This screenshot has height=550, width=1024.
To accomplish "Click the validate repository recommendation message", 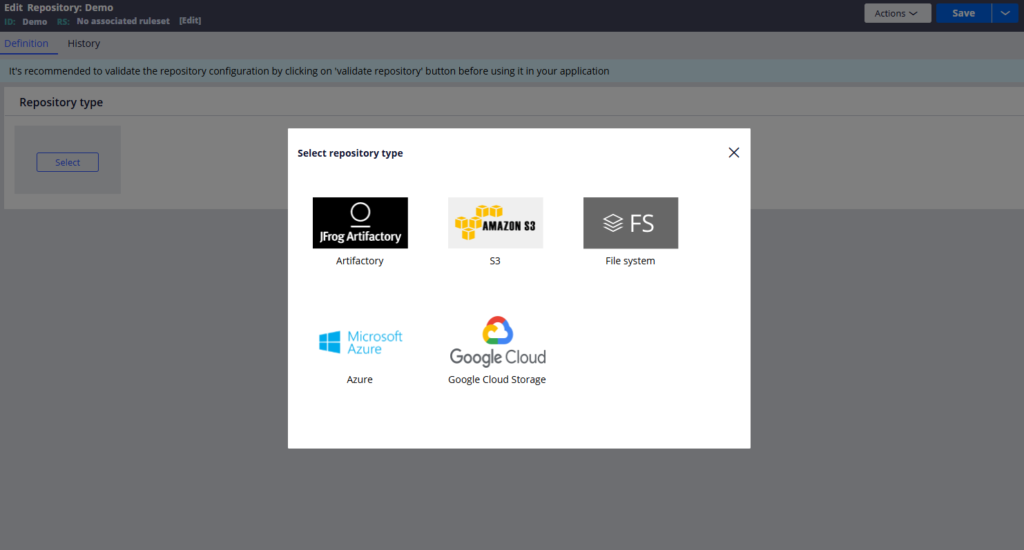I will tap(309, 71).
